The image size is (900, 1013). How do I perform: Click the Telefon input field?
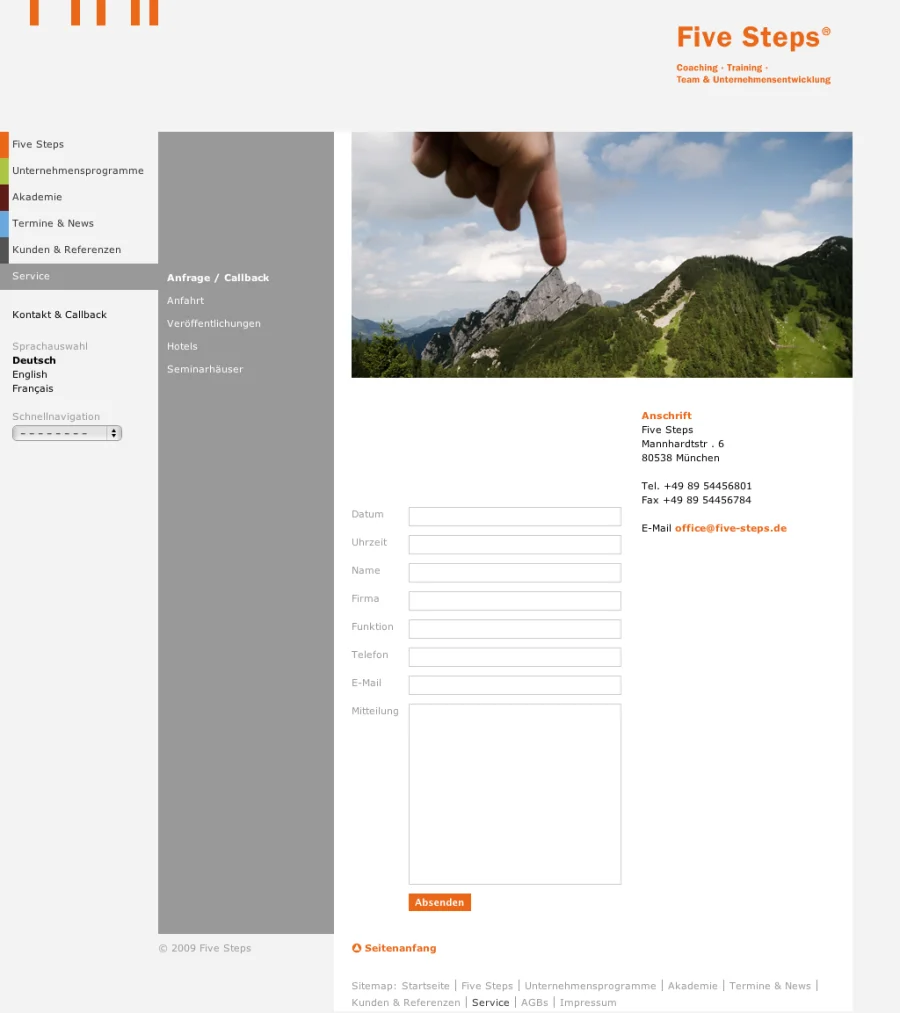pos(514,657)
